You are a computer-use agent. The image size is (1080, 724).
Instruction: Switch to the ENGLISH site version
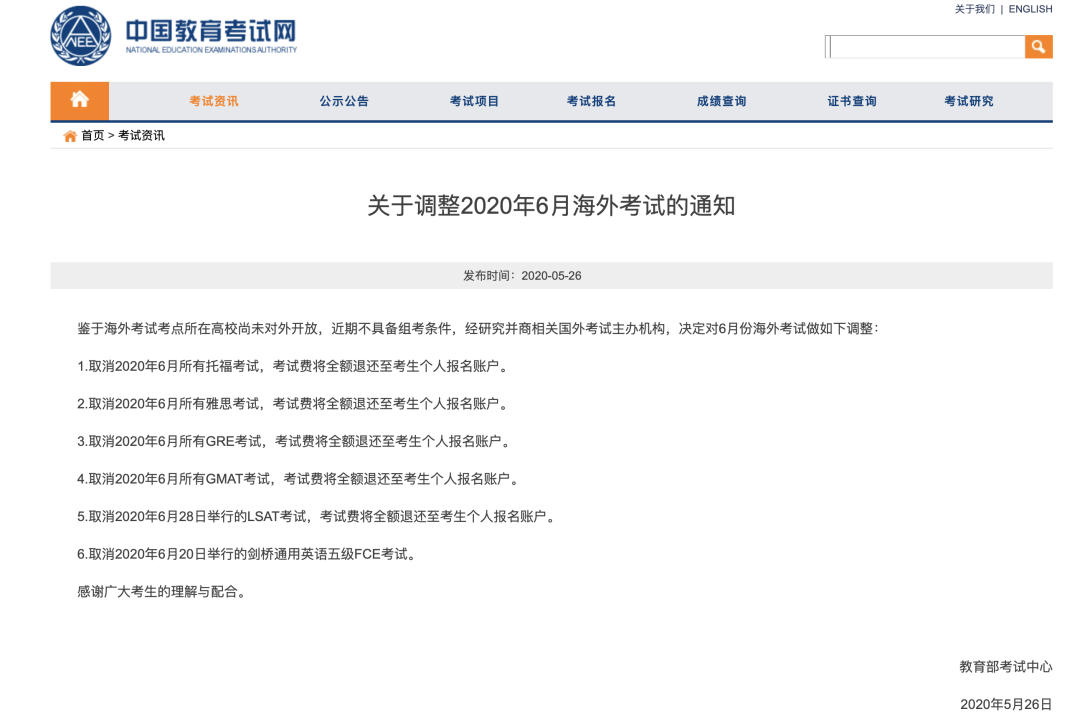pyautogui.click(x=1030, y=9)
